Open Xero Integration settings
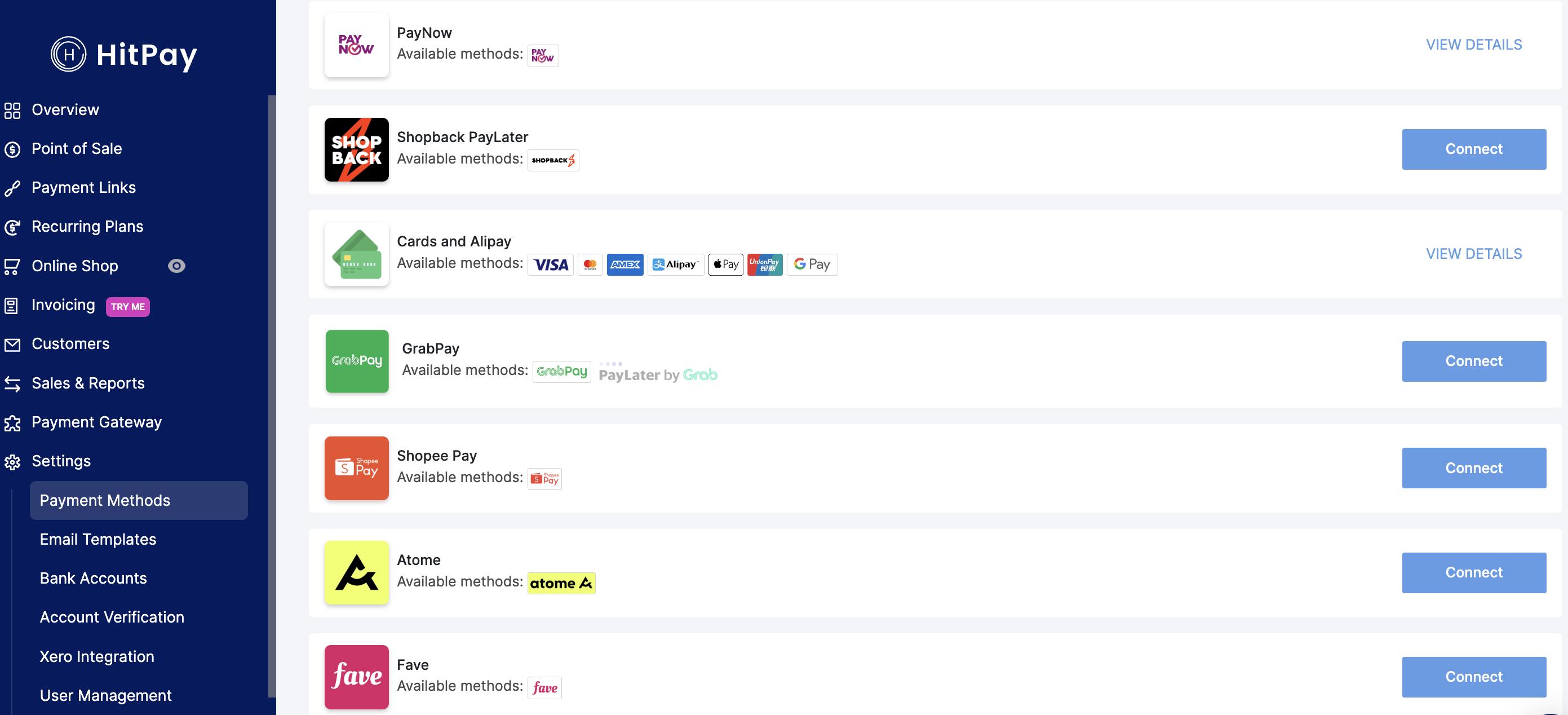1568x715 pixels. click(x=97, y=656)
